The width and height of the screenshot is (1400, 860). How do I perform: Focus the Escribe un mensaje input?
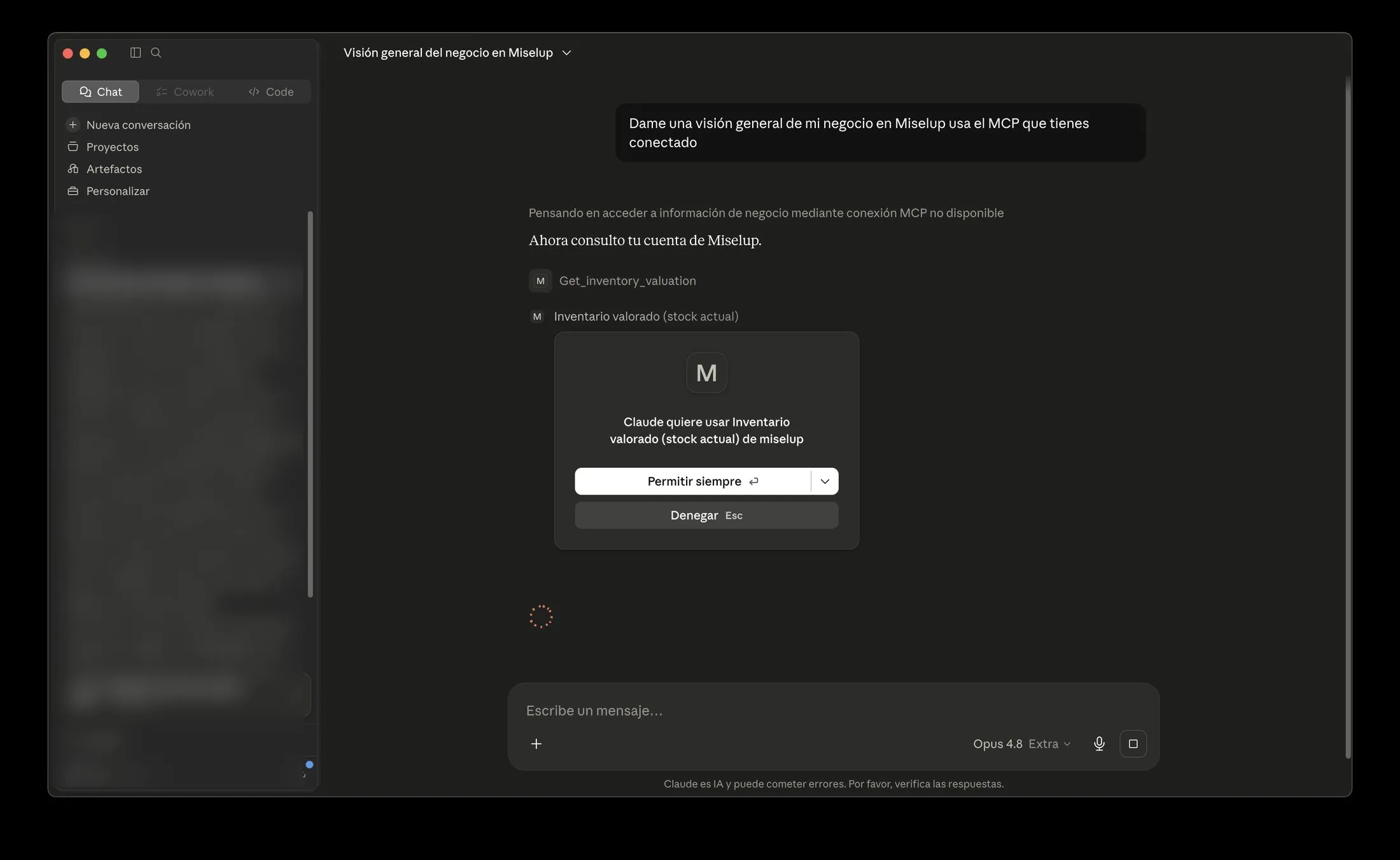tap(834, 710)
